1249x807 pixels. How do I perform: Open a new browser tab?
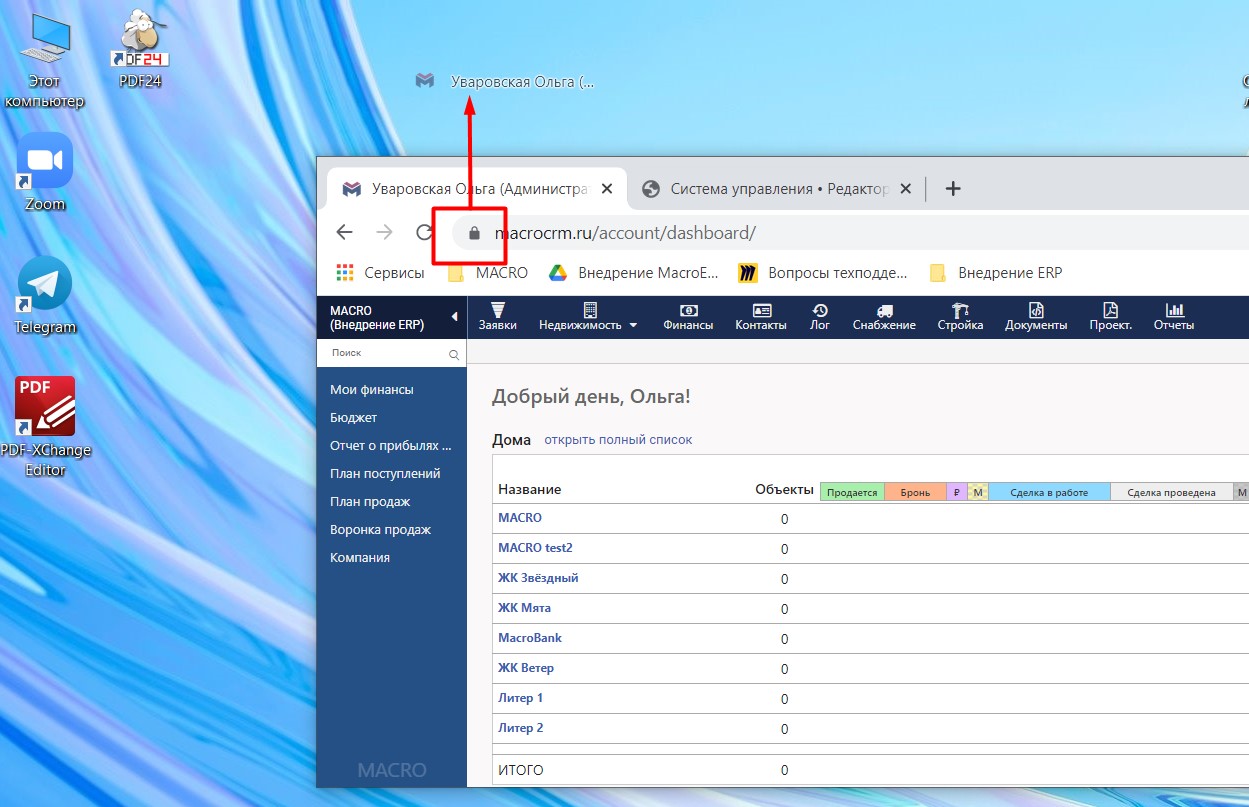click(953, 188)
